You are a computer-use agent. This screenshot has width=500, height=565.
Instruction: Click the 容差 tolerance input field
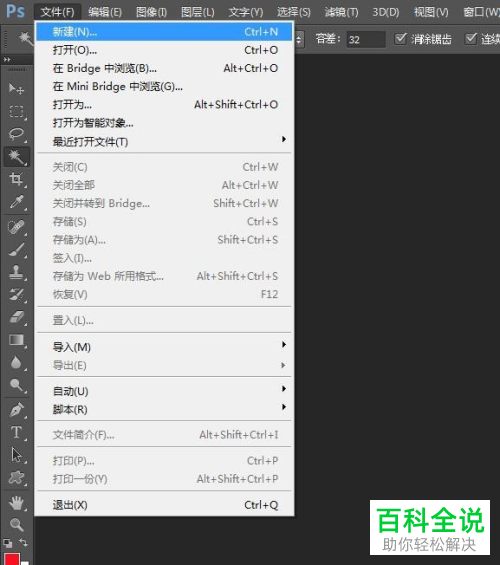point(366,39)
